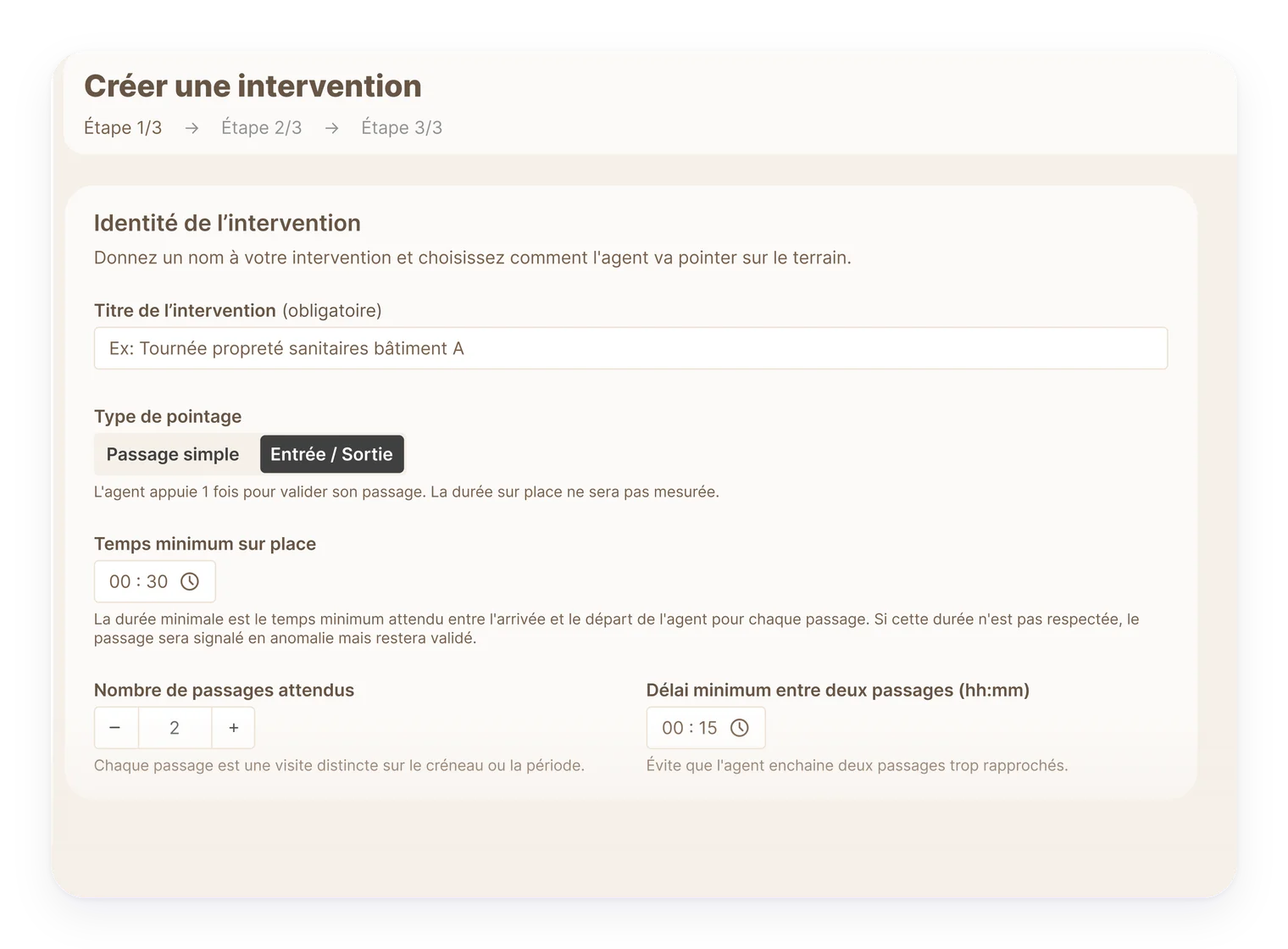Click the Type de pointage label
The image size is (1288, 949).
click(168, 416)
